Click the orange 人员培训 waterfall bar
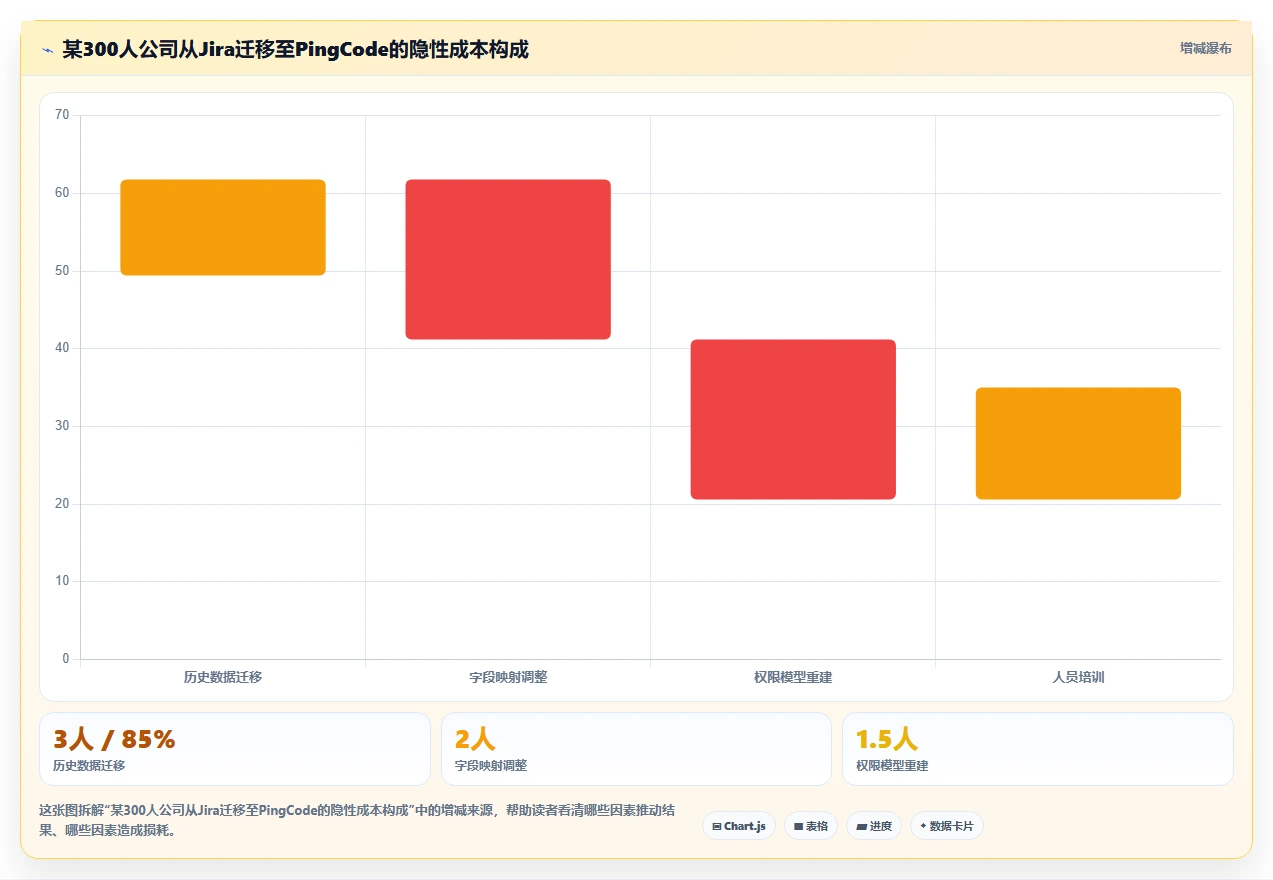The height and width of the screenshot is (880, 1273). click(1078, 443)
